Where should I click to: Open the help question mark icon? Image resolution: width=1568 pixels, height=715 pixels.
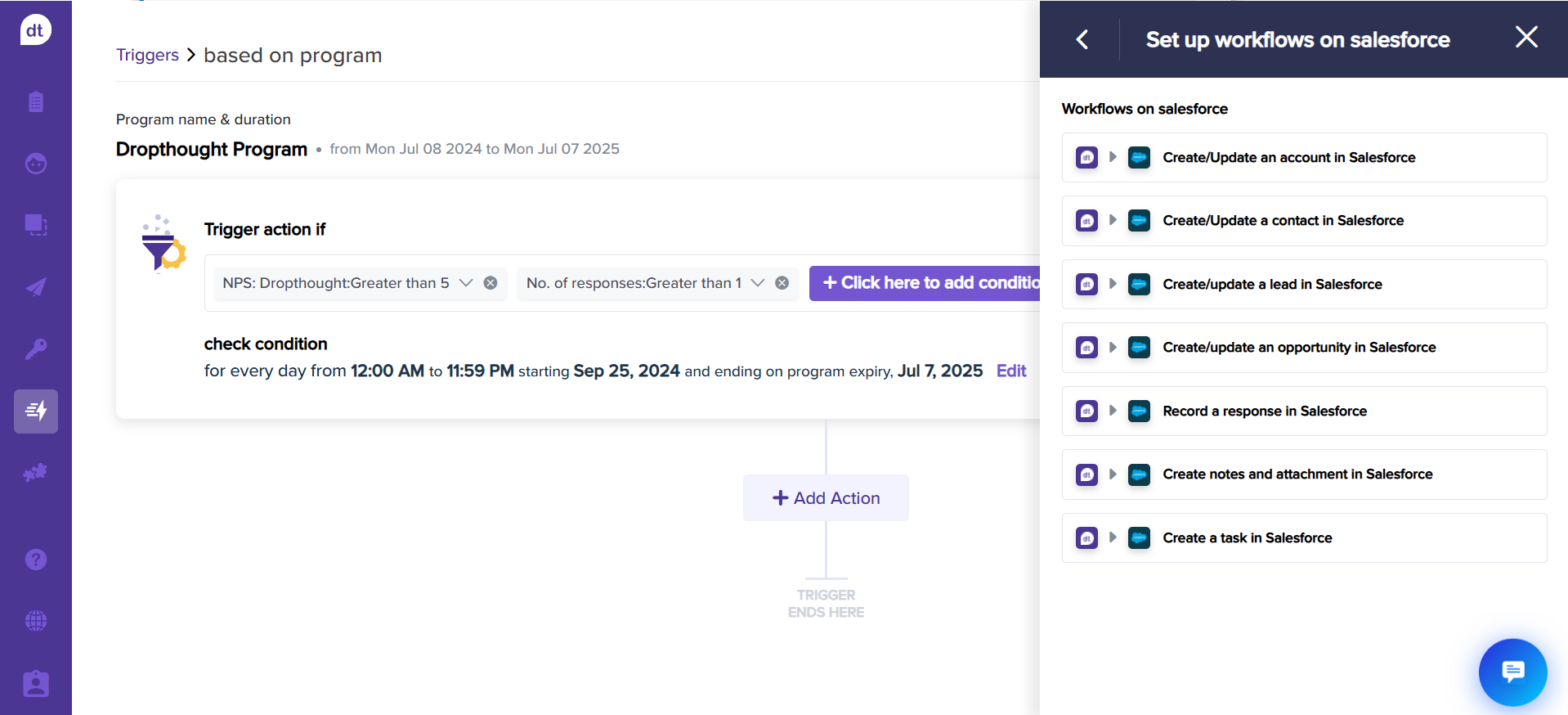tap(36, 560)
